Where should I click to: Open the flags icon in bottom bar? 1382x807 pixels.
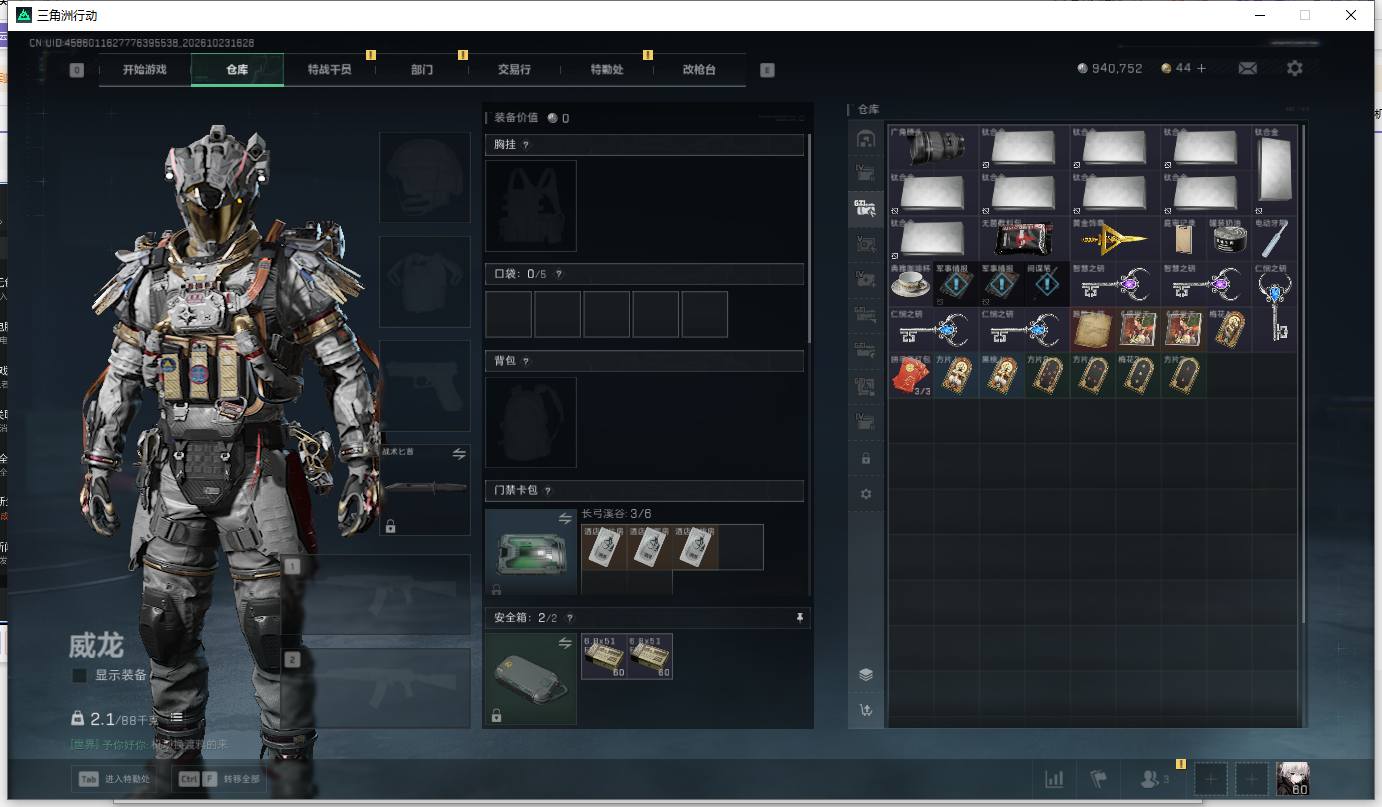[x=1099, y=779]
